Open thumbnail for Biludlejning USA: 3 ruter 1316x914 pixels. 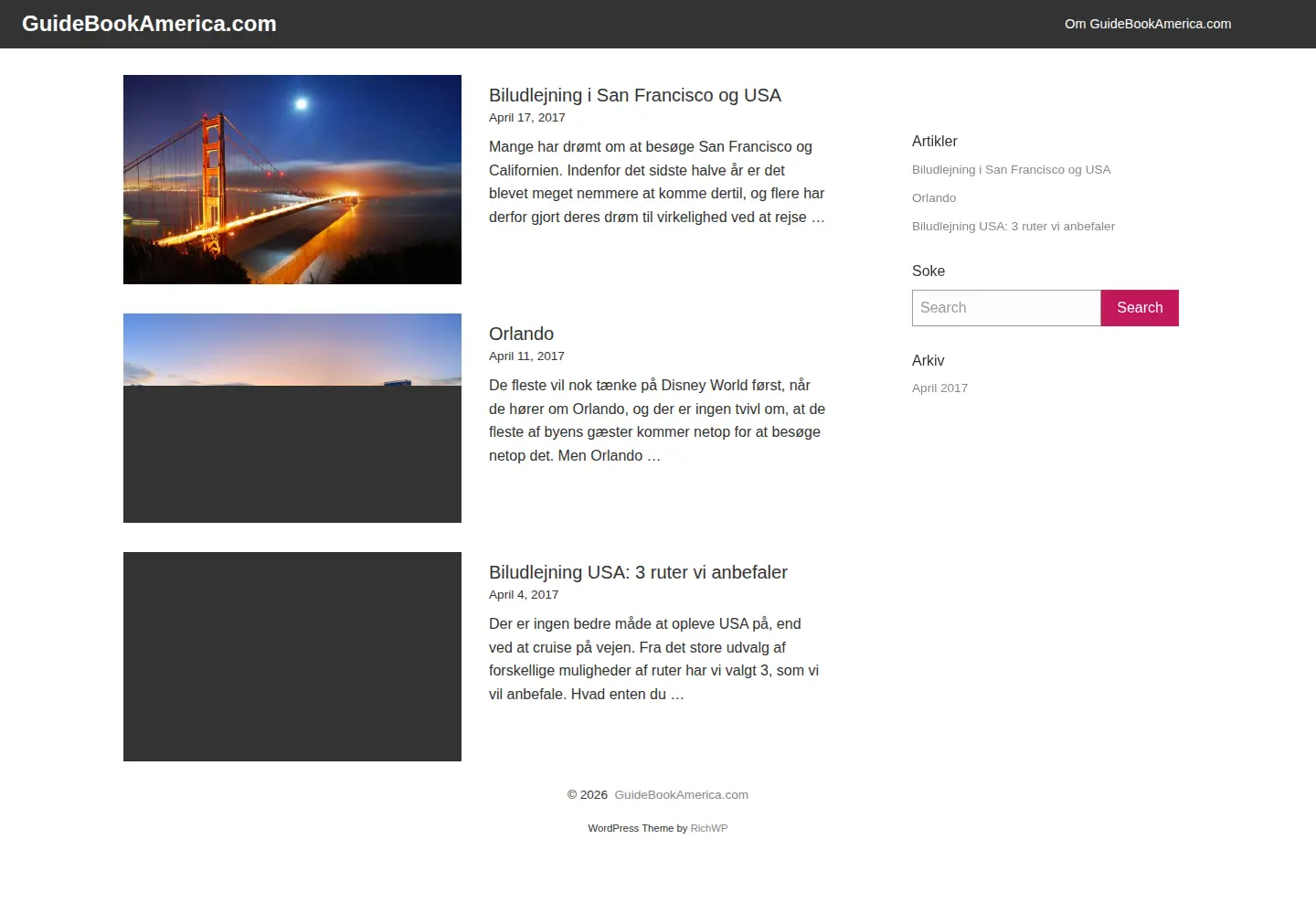(292, 656)
